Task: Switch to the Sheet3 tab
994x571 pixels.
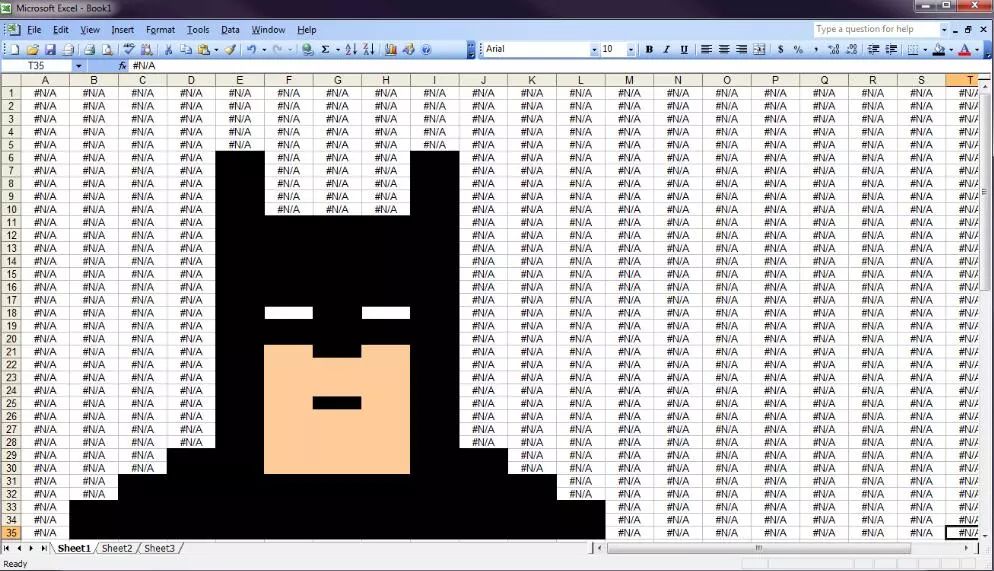Action: (159, 548)
